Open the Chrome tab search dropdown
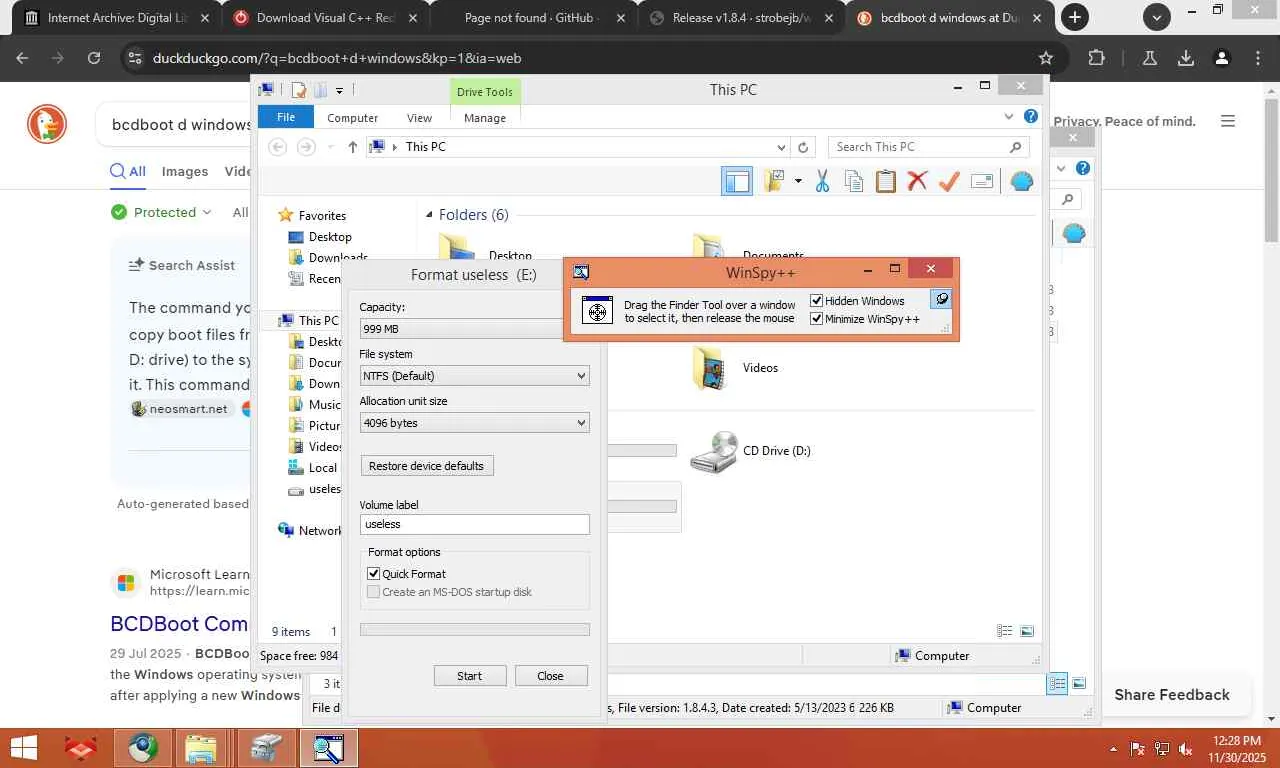This screenshot has width=1280, height=768. tap(1157, 17)
